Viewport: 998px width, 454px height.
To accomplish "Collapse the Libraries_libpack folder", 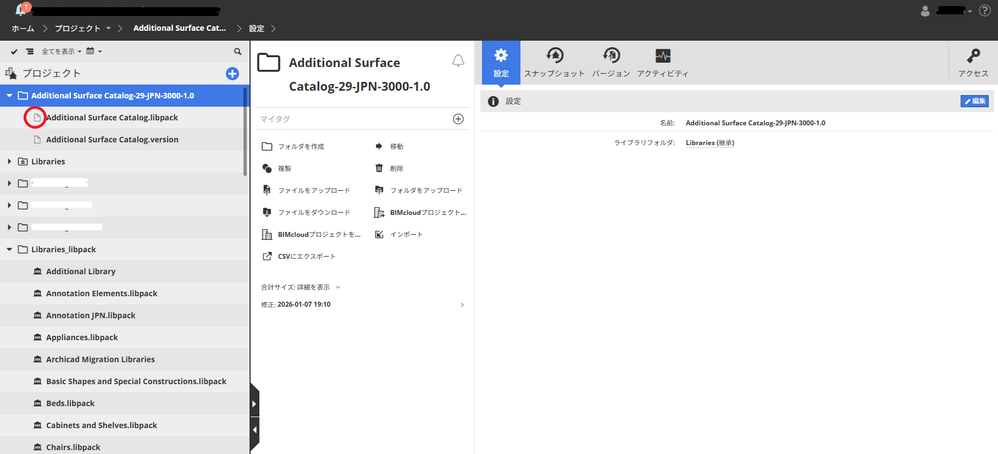I will coord(9,250).
